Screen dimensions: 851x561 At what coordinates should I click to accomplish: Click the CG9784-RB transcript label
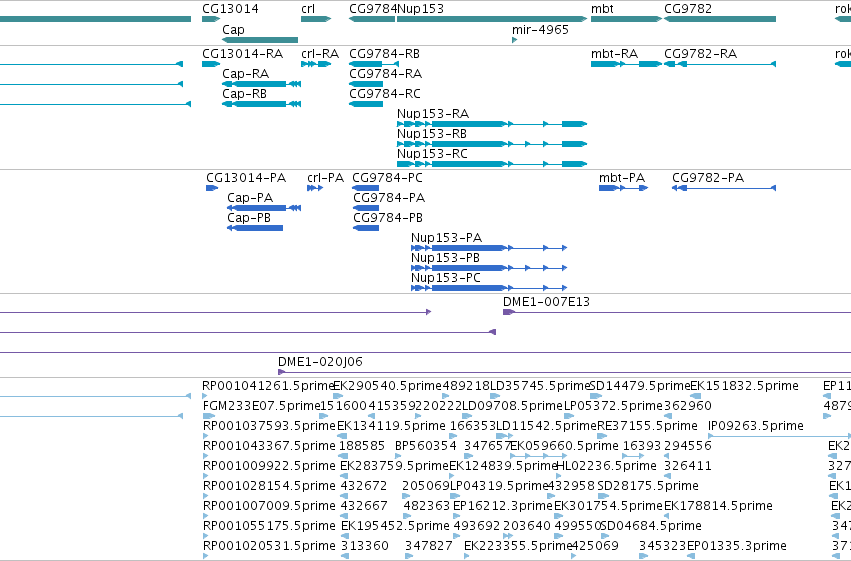384,54
